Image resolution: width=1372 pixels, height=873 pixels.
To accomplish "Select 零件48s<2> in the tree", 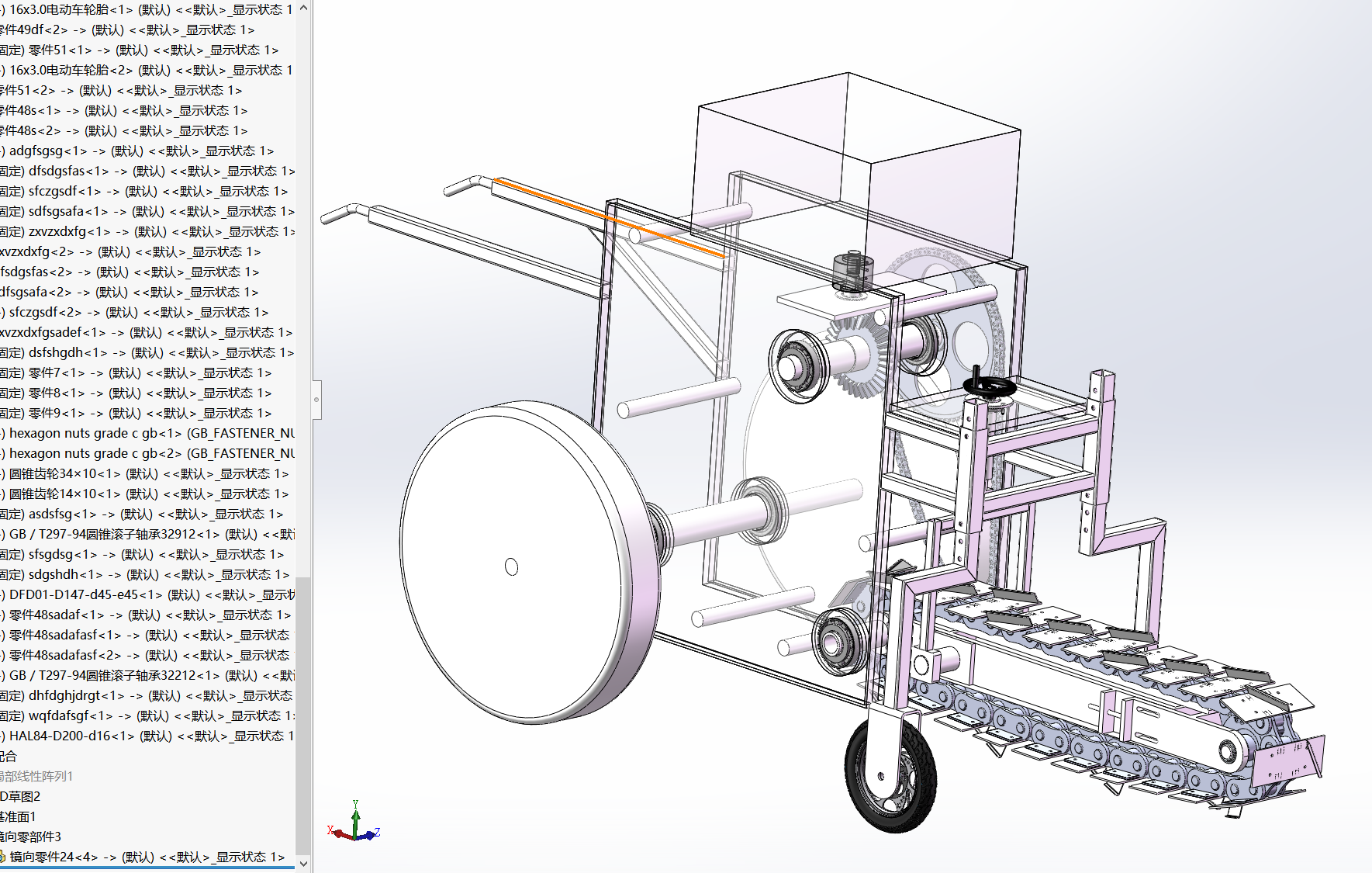I will pos(124,130).
